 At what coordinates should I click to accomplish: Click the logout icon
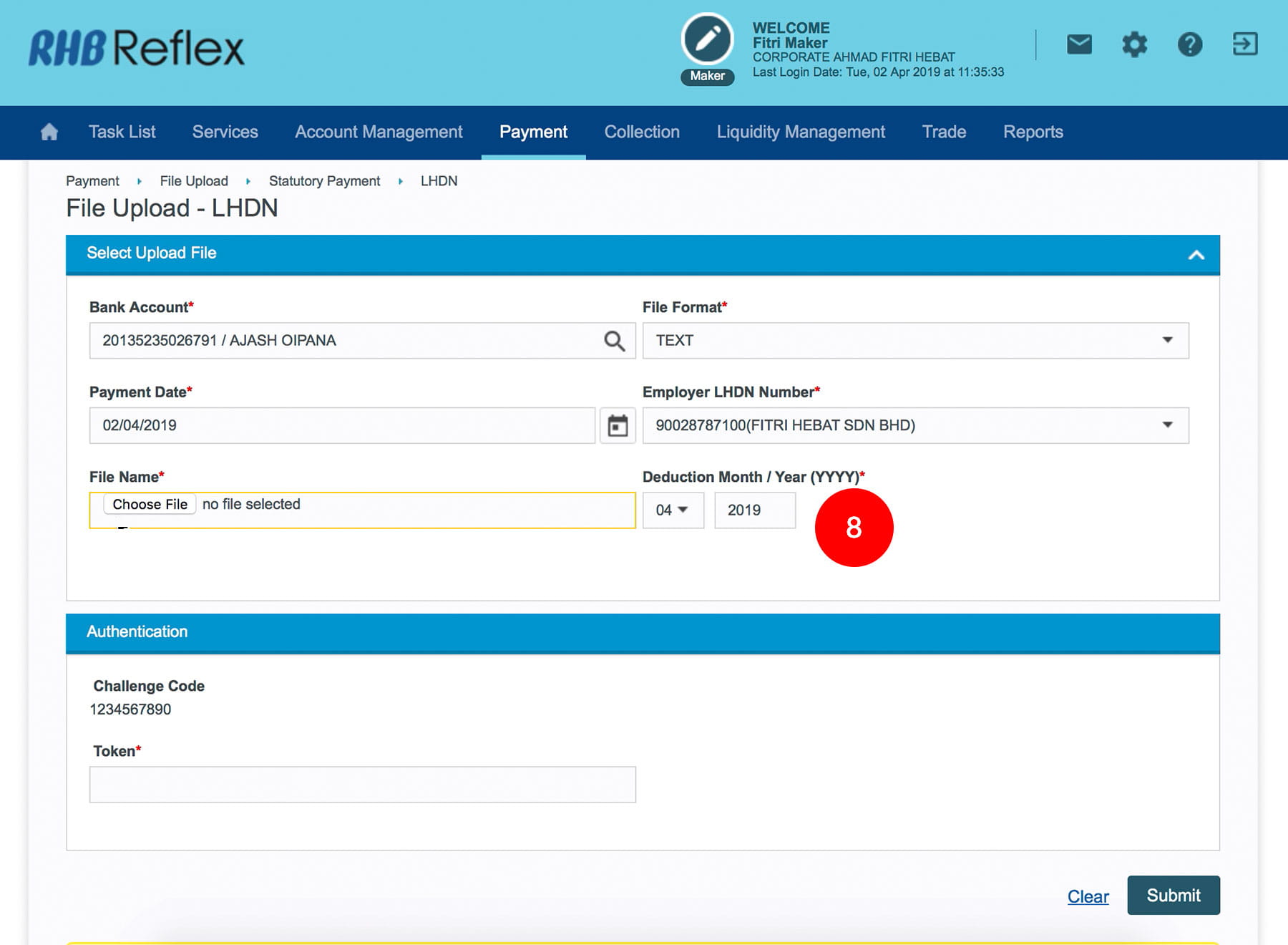pyautogui.click(x=1244, y=44)
